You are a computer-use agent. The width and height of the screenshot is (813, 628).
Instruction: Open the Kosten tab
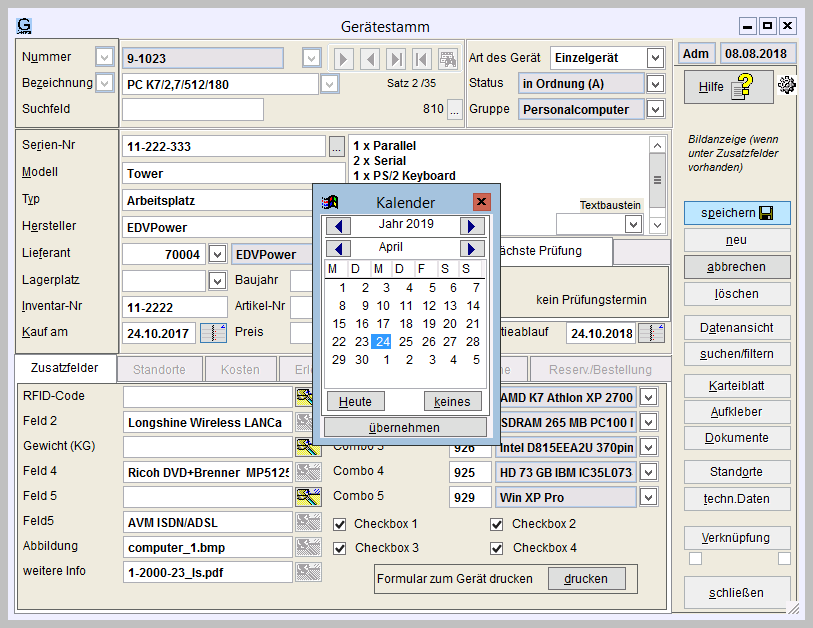240,369
